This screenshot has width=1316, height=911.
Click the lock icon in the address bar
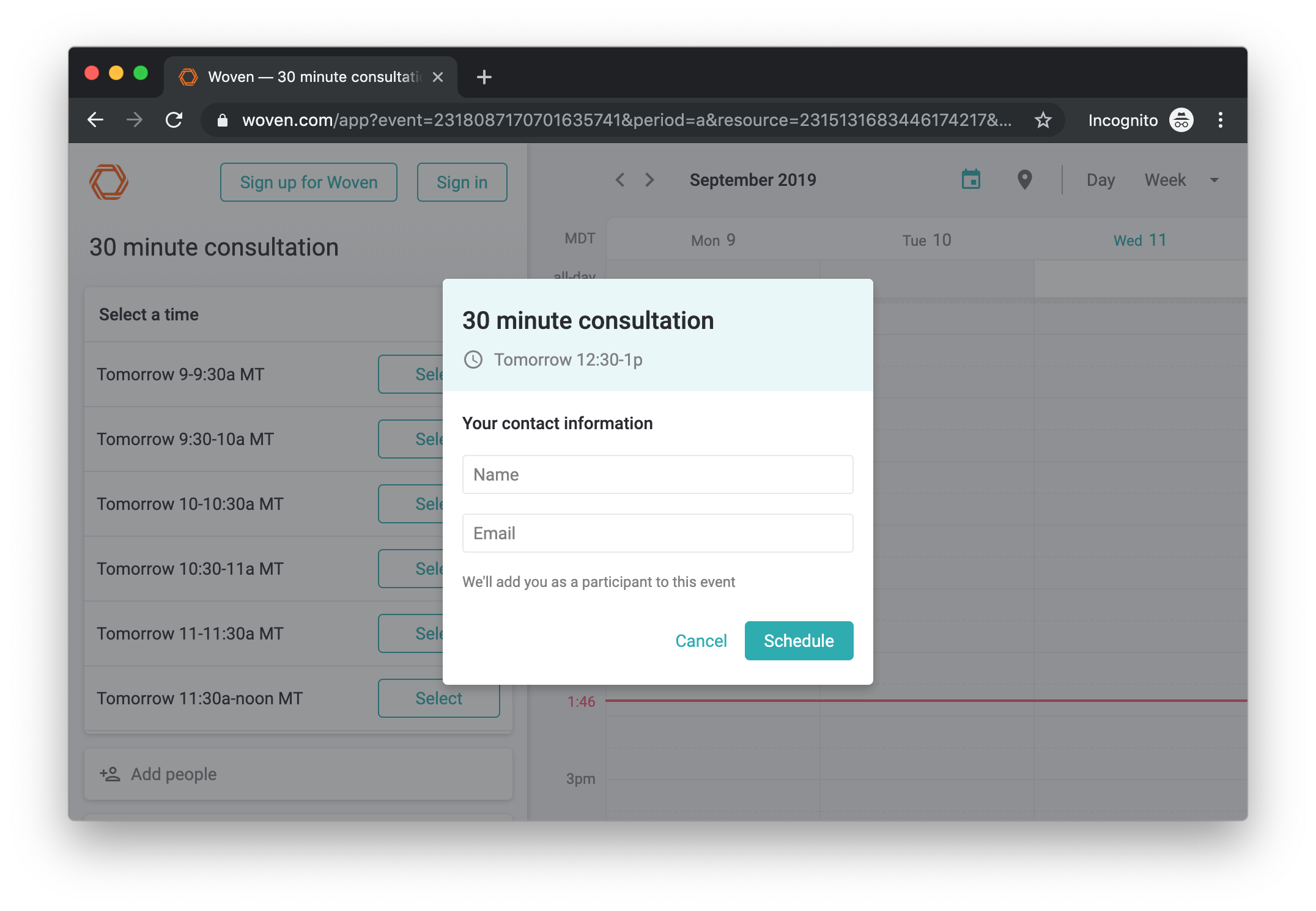click(223, 120)
